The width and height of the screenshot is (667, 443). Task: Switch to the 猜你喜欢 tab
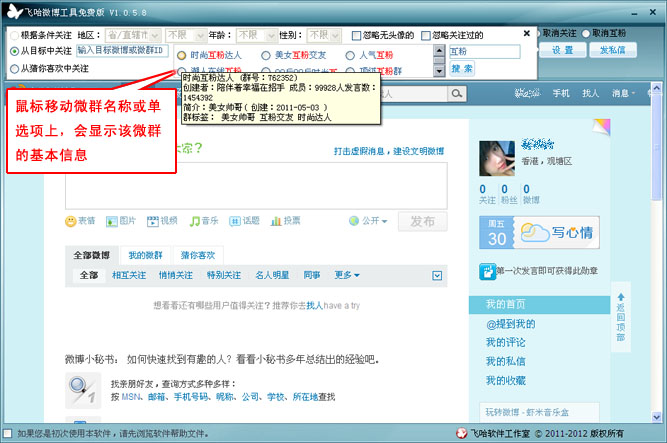point(198,255)
